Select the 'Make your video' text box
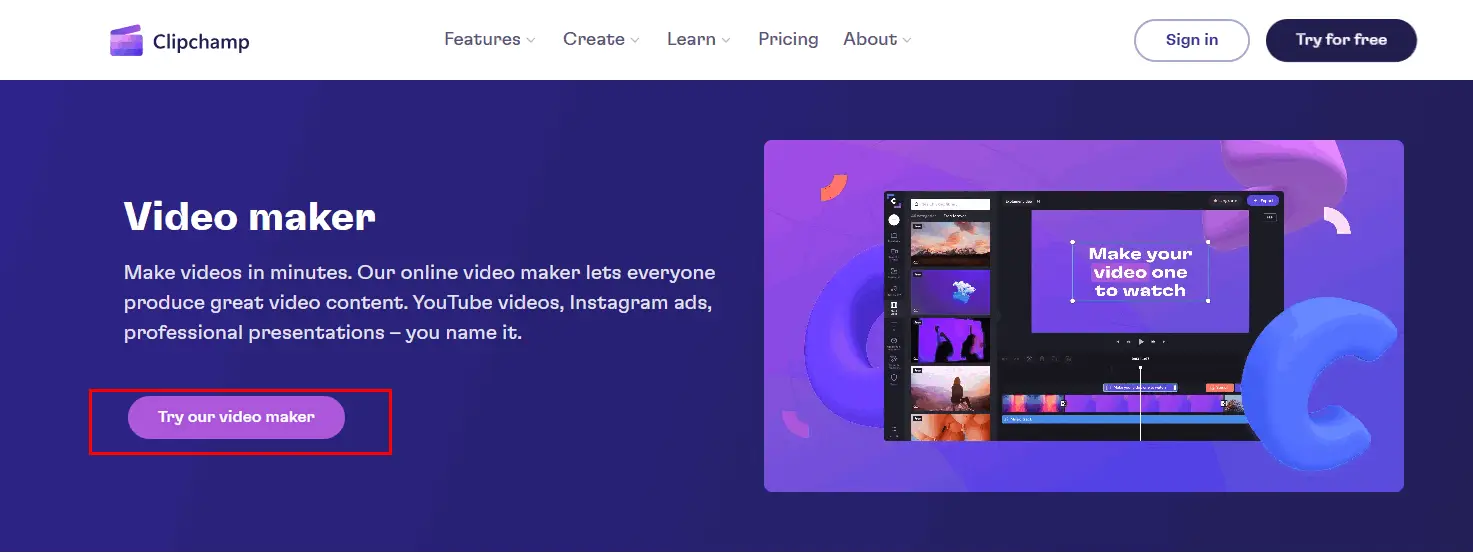 point(1140,272)
